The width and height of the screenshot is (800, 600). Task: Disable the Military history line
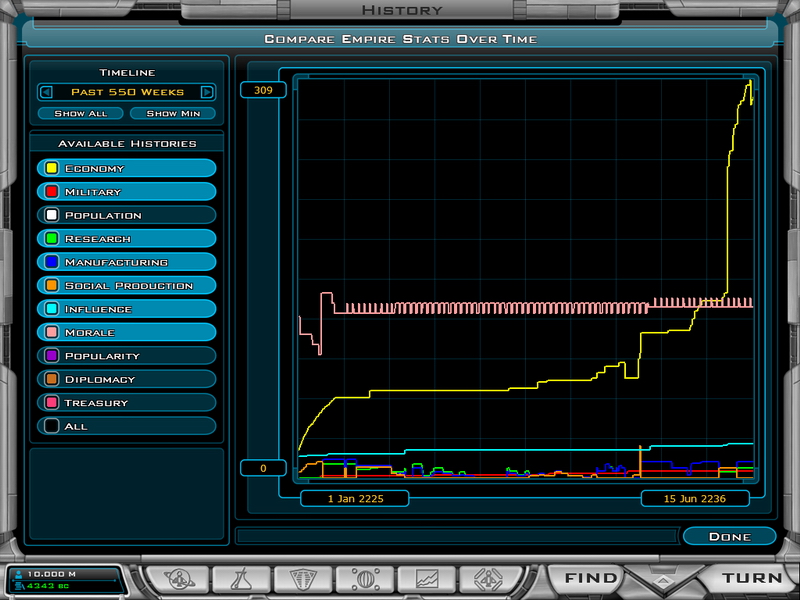(127, 192)
